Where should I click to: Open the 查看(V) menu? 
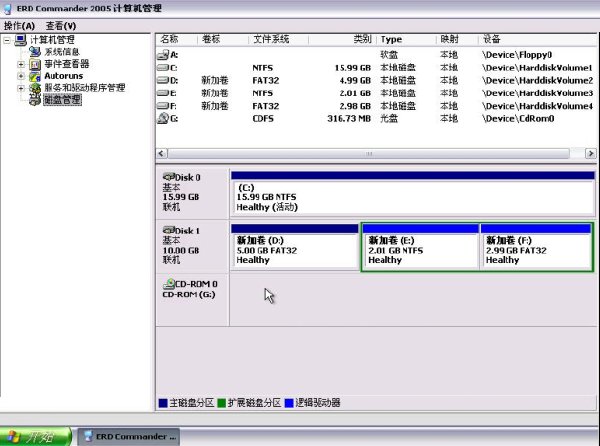[61, 26]
